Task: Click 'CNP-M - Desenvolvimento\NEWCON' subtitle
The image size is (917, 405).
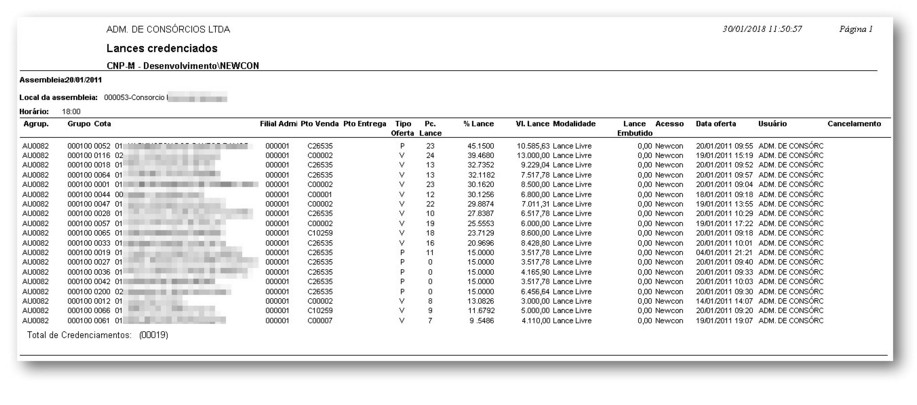Action: pyautogui.click(x=183, y=66)
